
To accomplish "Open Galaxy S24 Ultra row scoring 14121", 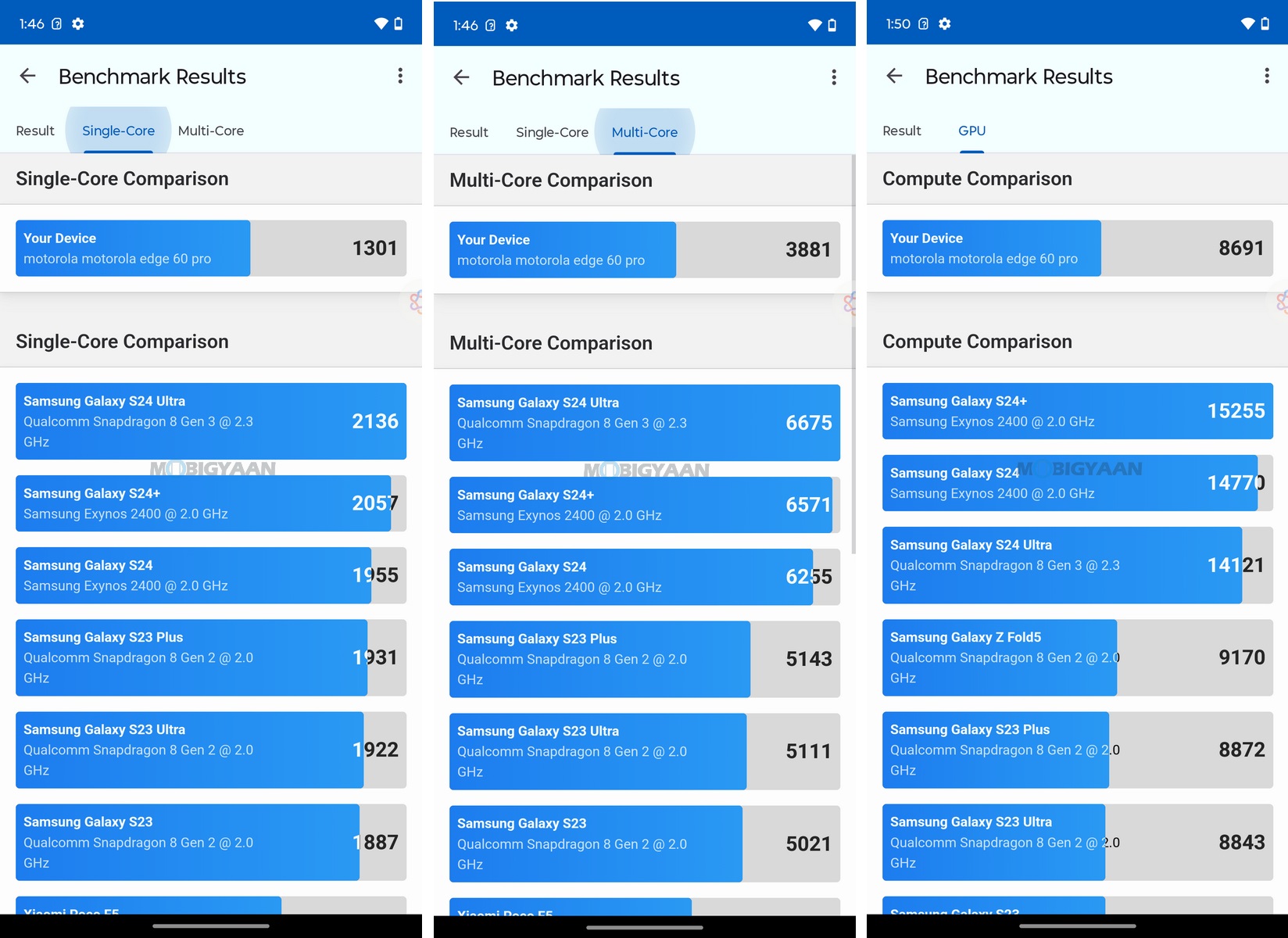I will pos(1078,565).
